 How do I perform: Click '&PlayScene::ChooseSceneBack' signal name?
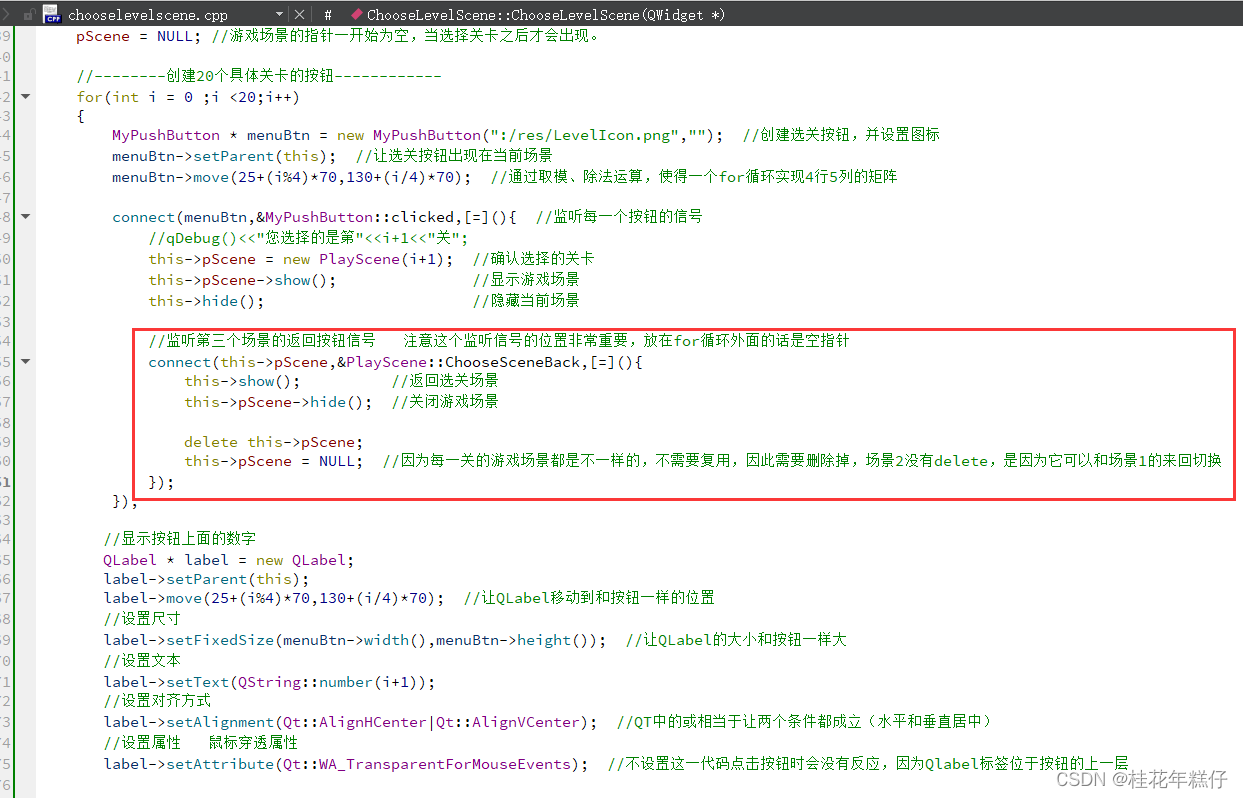click(x=457, y=362)
